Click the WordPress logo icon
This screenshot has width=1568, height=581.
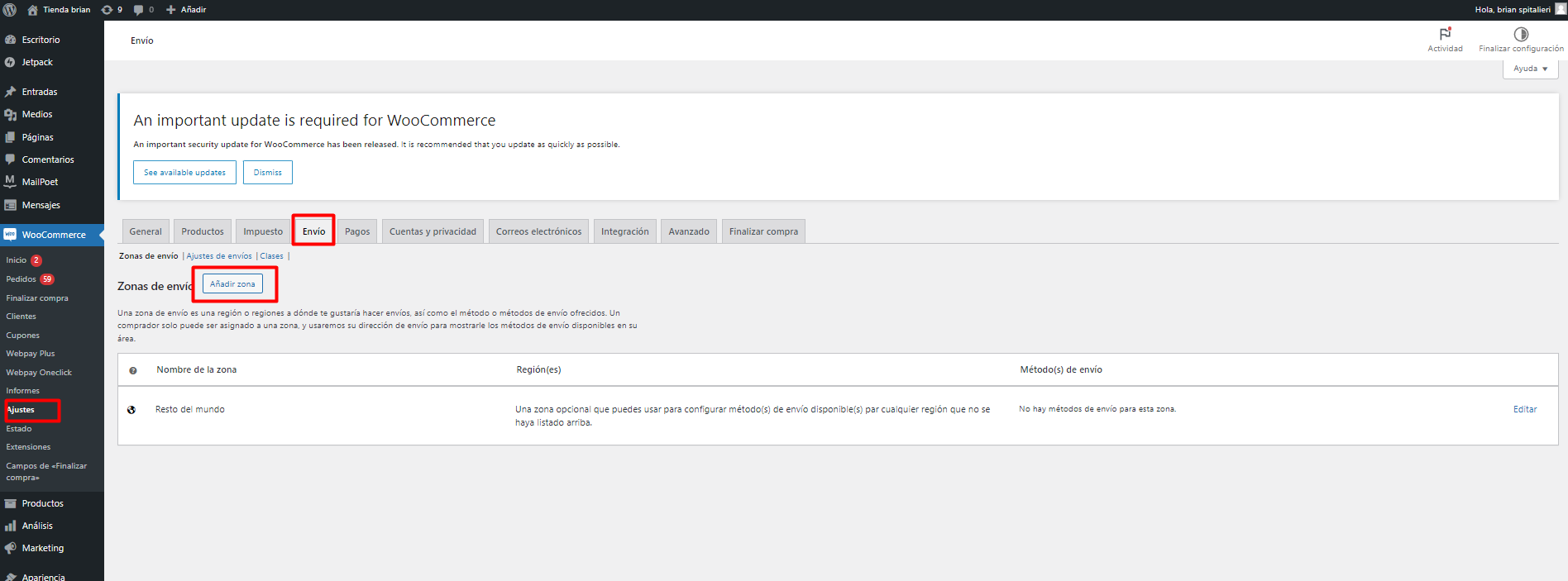pyautogui.click(x=10, y=10)
